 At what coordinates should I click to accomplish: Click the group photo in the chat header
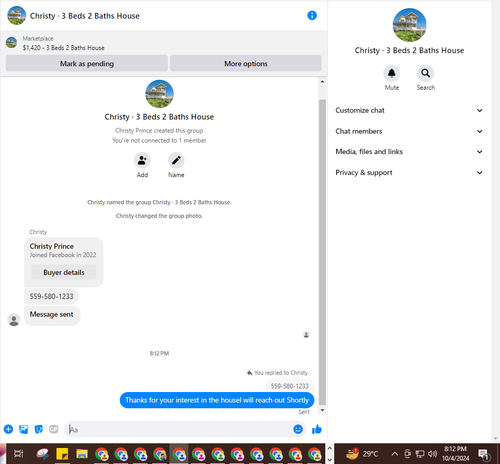tap(16, 15)
